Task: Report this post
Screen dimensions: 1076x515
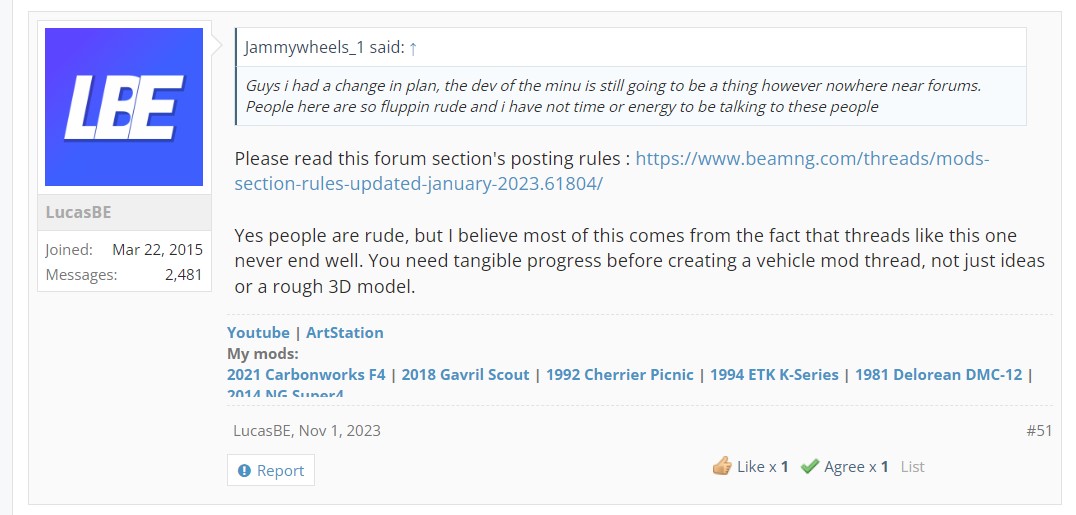Action: pyautogui.click(x=270, y=470)
